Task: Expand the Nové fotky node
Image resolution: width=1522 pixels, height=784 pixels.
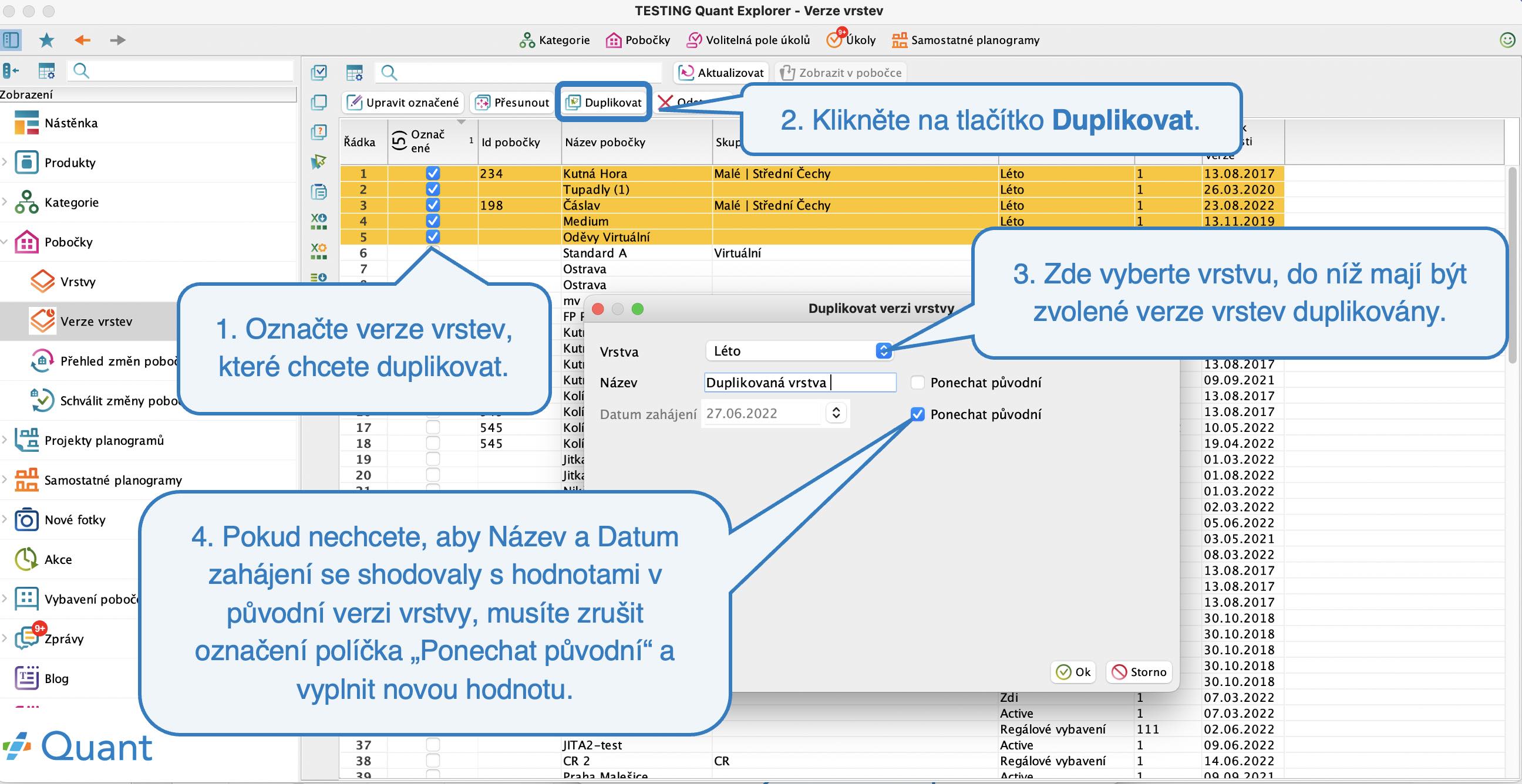Action: click(5, 519)
